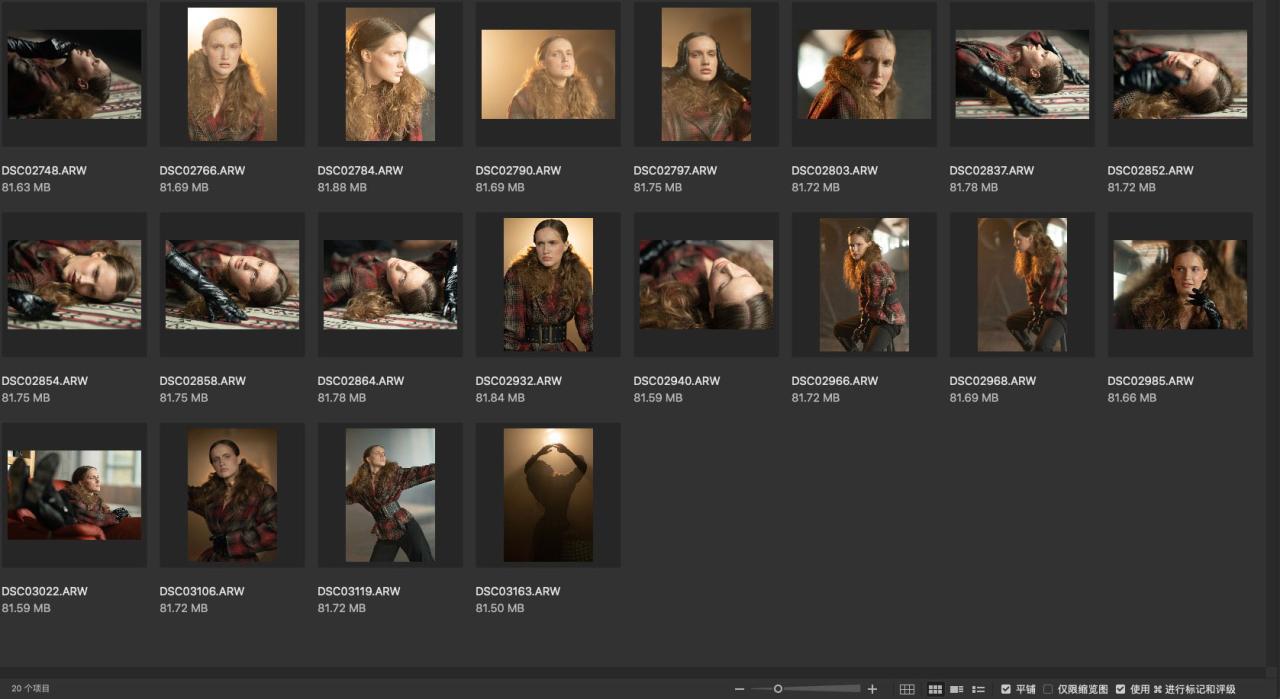This screenshot has width=1280, height=699.
Task: Switch to thumbnail grid view
Action: [935, 689]
